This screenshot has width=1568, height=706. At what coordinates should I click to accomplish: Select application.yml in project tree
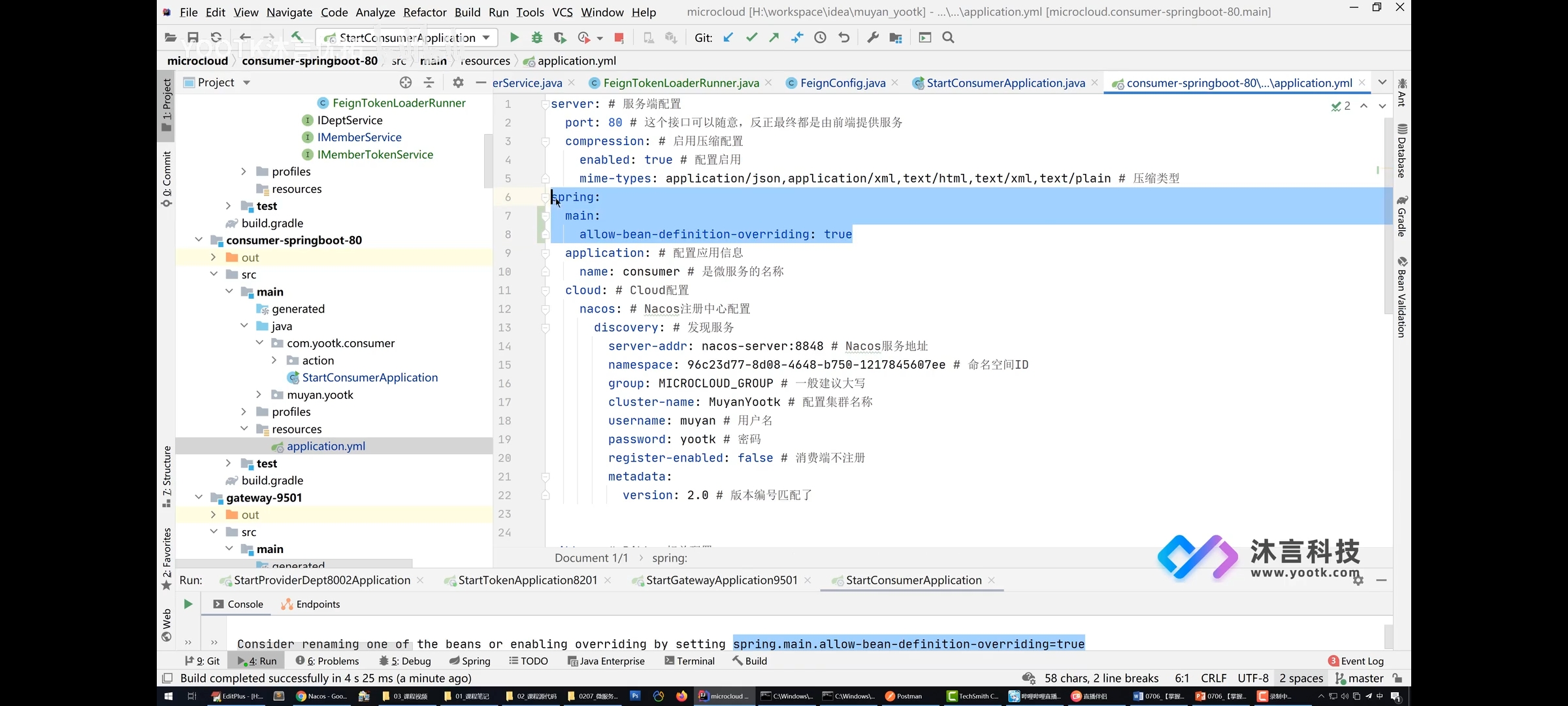pos(326,446)
